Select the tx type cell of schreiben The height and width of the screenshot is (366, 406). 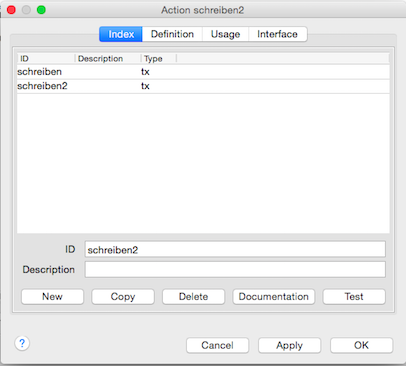point(145,72)
